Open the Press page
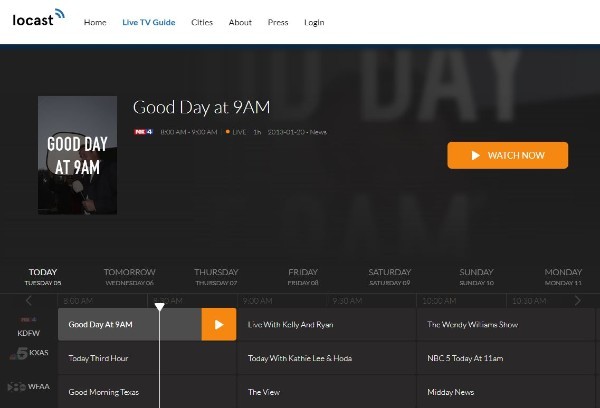Viewport: 600px width, 408px height. tap(278, 22)
